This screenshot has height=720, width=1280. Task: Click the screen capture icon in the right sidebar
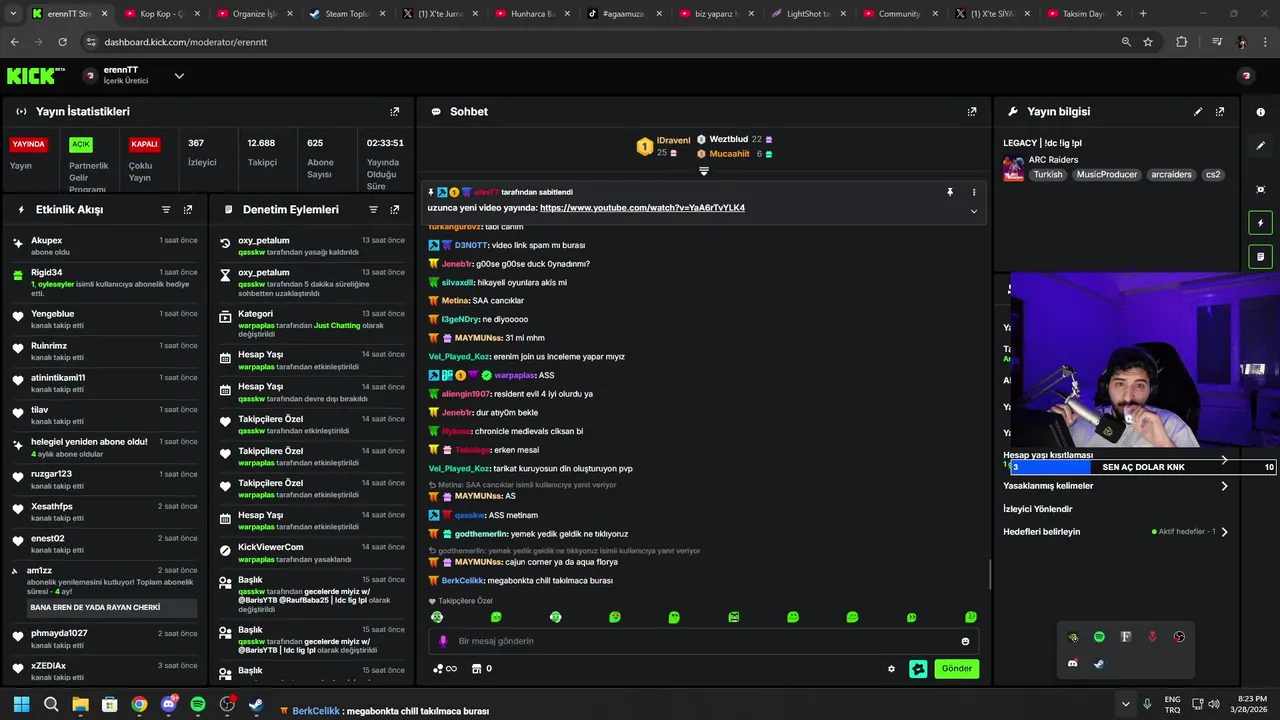click(x=1260, y=189)
